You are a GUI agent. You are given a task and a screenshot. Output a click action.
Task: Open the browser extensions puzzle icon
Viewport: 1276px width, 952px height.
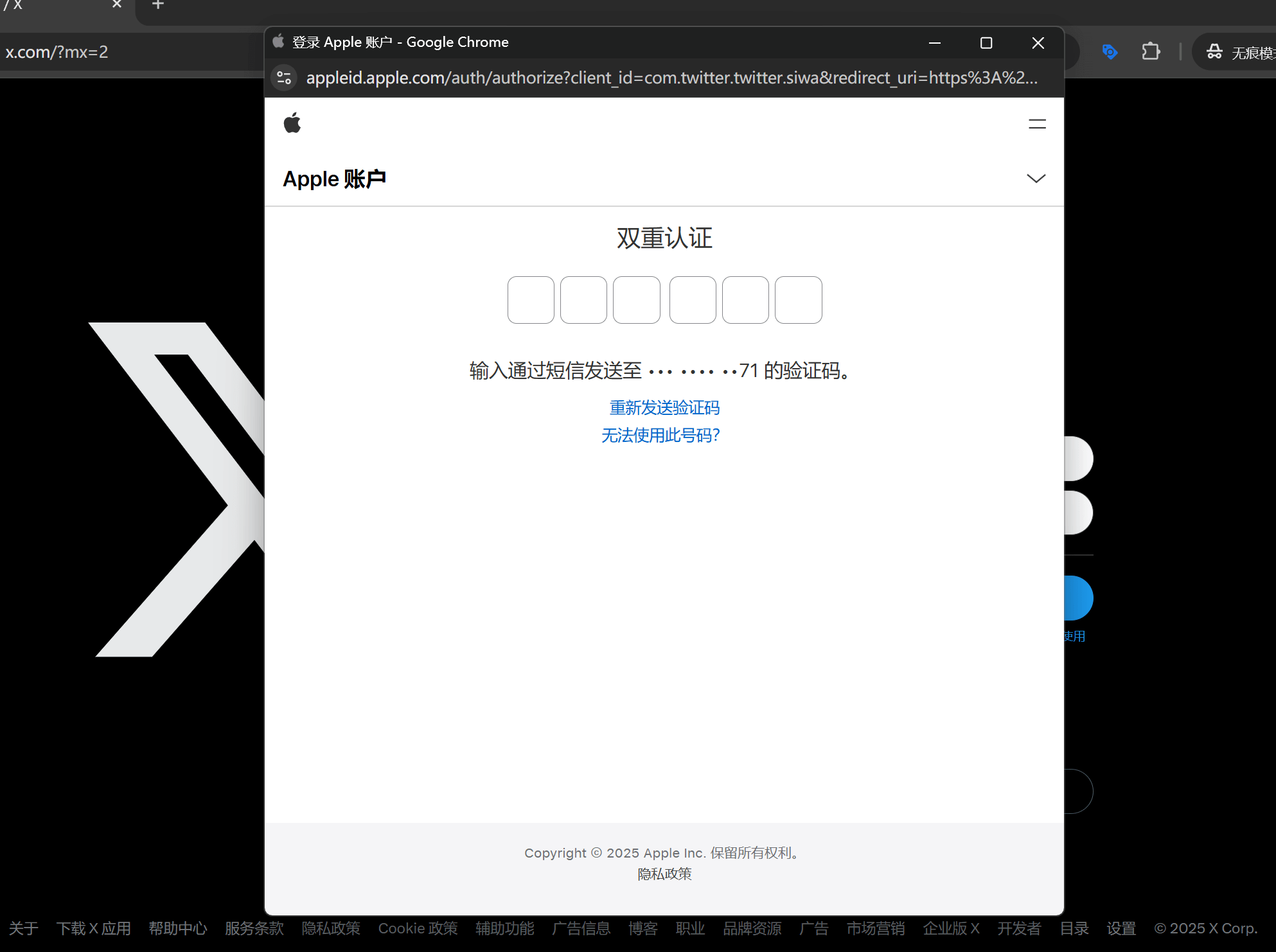(x=1151, y=51)
